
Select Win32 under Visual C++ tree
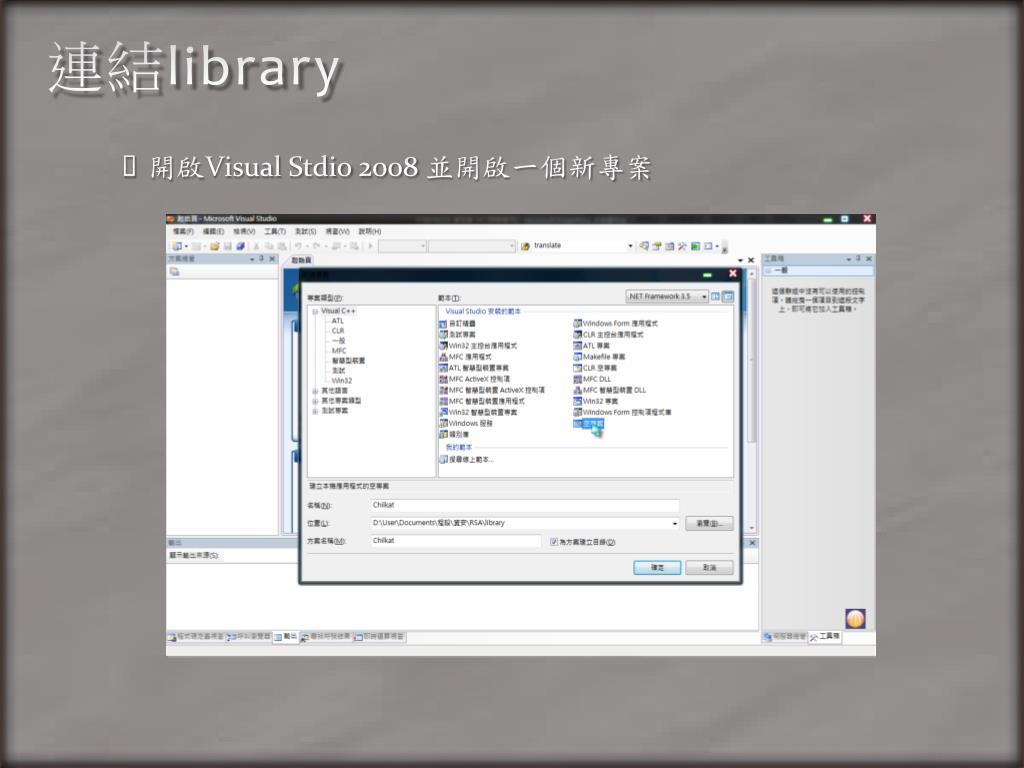[342, 380]
